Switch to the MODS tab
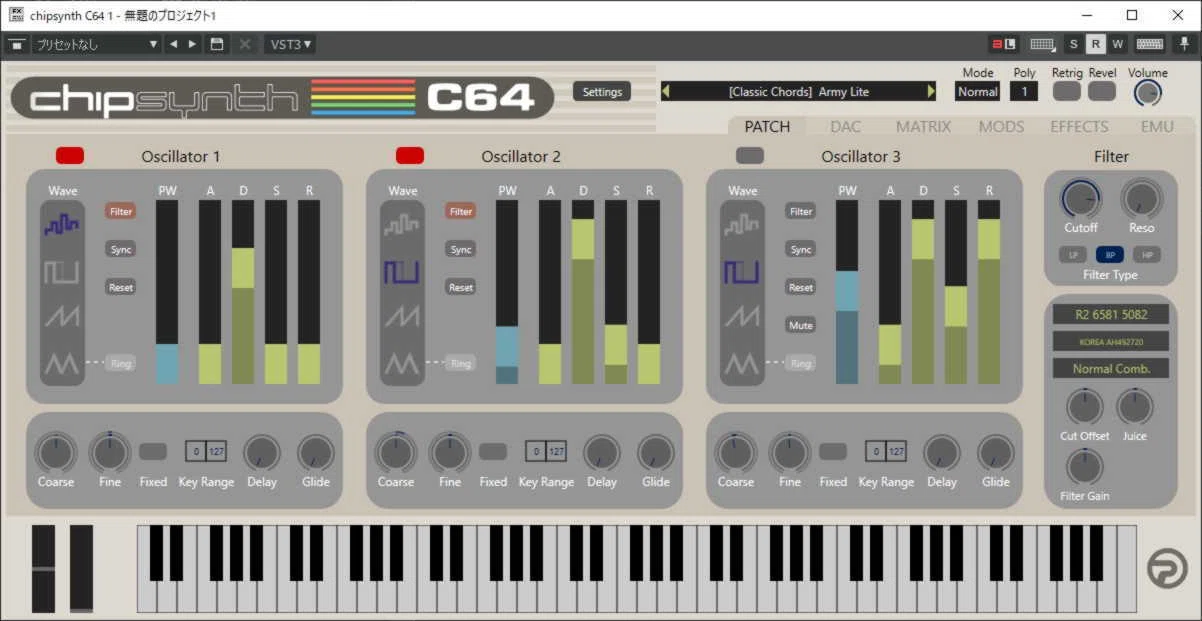This screenshot has height=621, width=1202. [x=1001, y=126]
